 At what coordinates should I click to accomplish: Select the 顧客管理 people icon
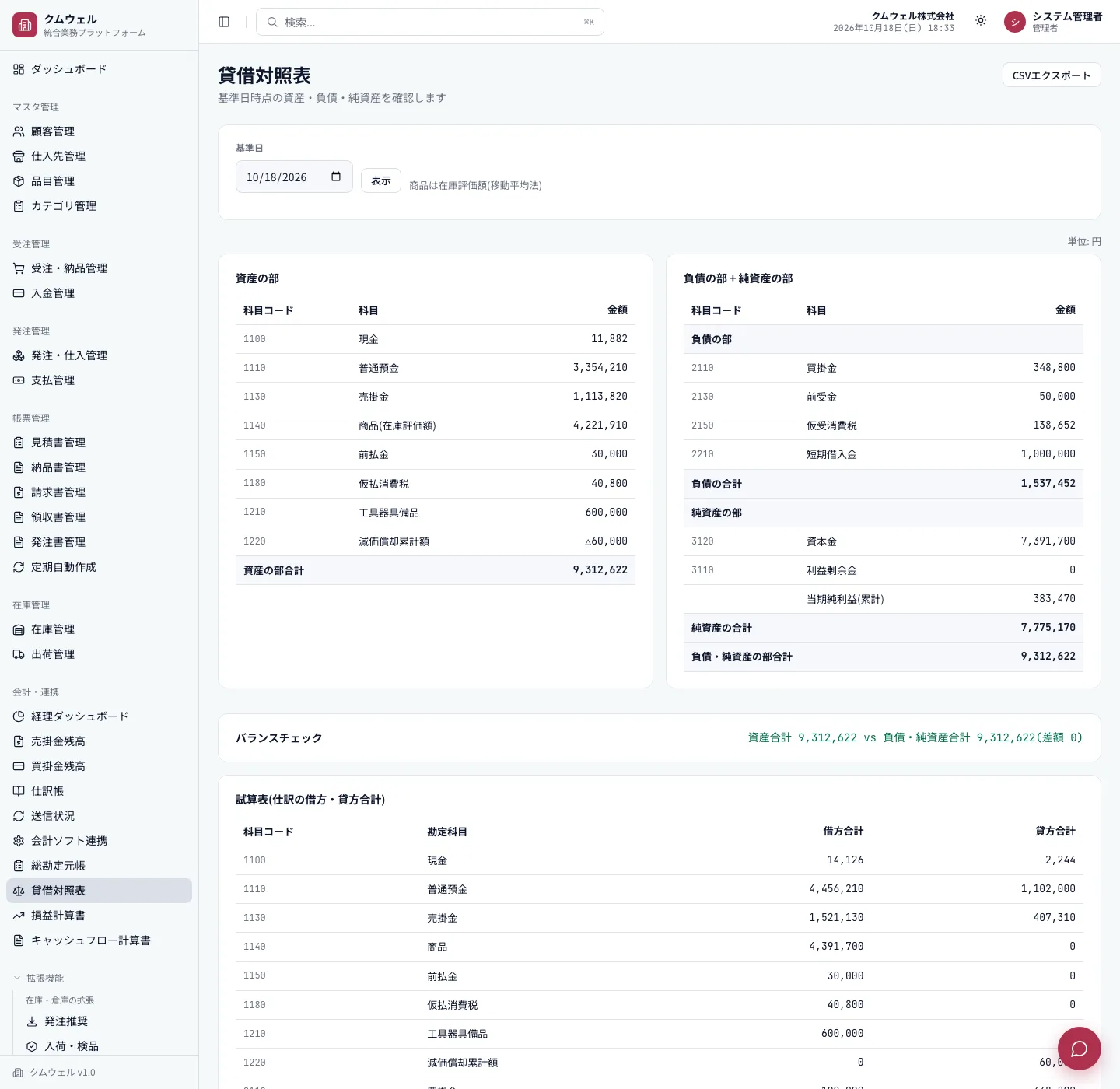[19, 131]
